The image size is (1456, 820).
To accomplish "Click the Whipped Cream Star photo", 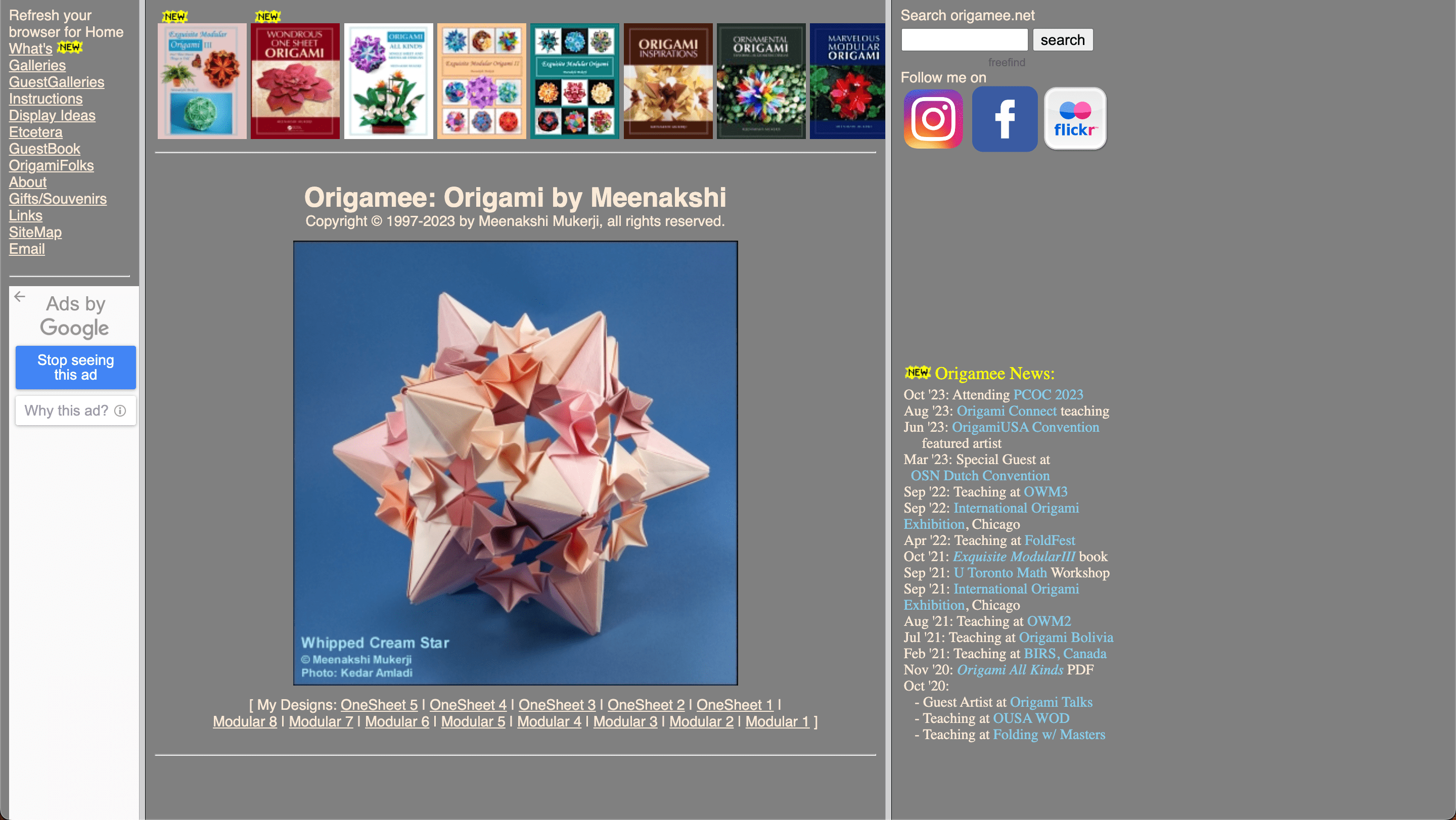I will point(515,463).
